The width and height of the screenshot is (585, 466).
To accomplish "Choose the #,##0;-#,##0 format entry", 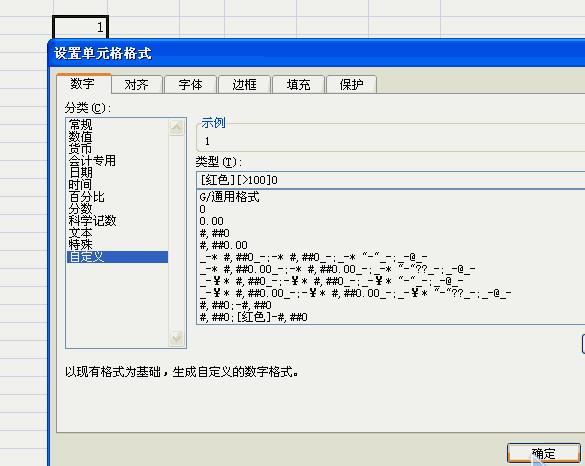I will tap(391, 305).
